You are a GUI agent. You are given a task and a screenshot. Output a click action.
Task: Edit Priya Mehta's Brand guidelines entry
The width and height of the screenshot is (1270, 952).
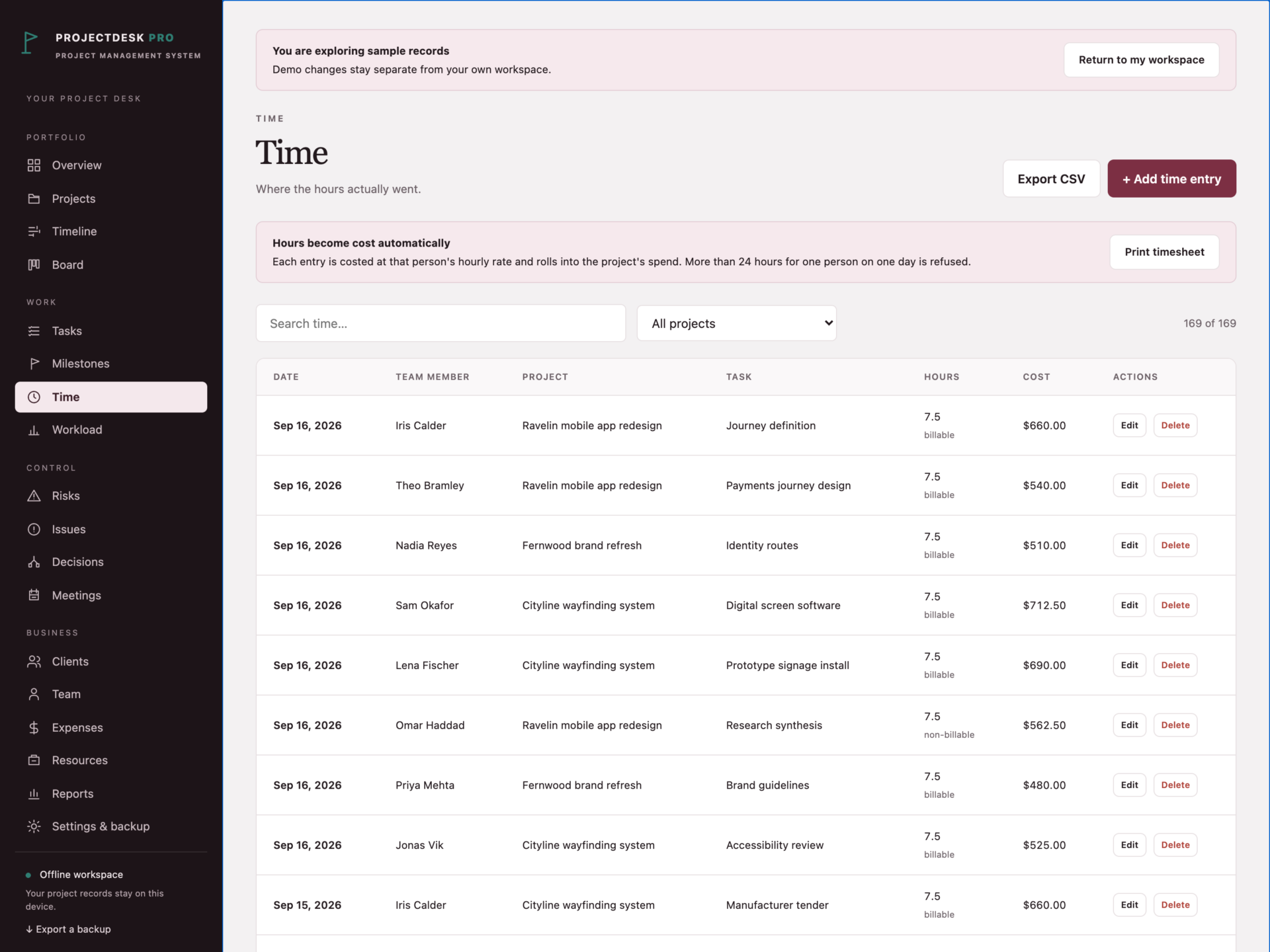(1129, 785)
